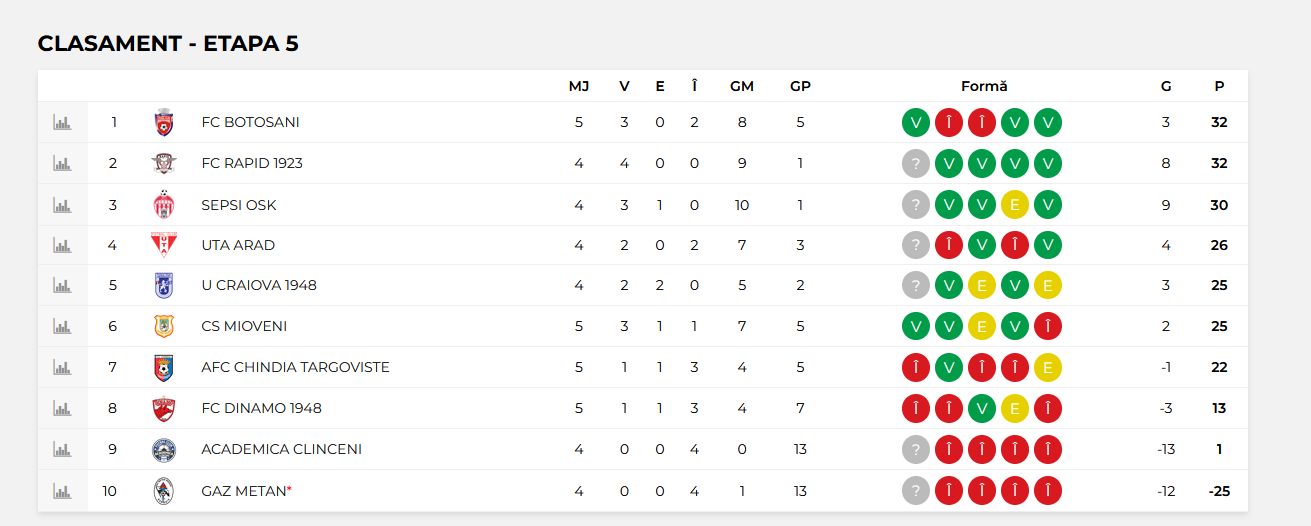Click Sepsi OSK's yellow E form badge
Viewport: 1311px width, 526px height.
(1015, 205)
